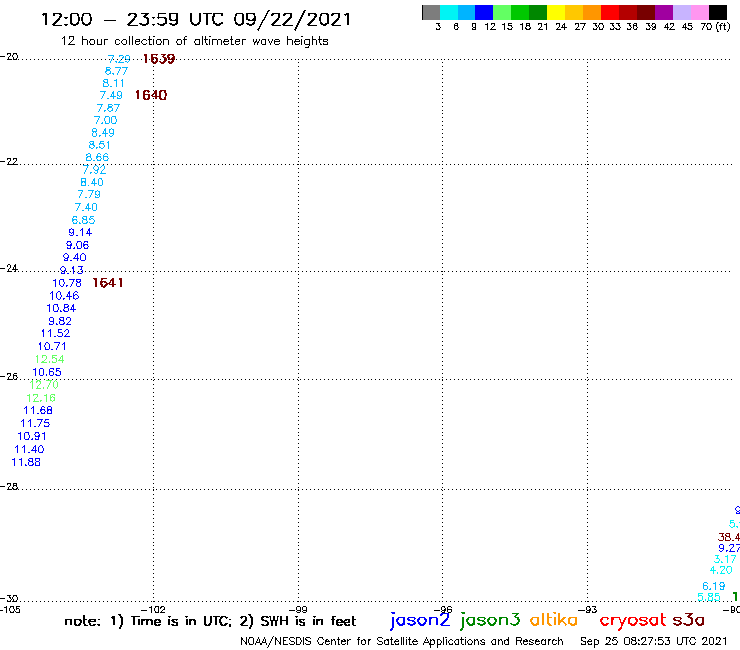Image resolution: width=740 pixels, height=650 pixels.
Task: Select the 10.91 wave height reading
Action: point(32,436)
